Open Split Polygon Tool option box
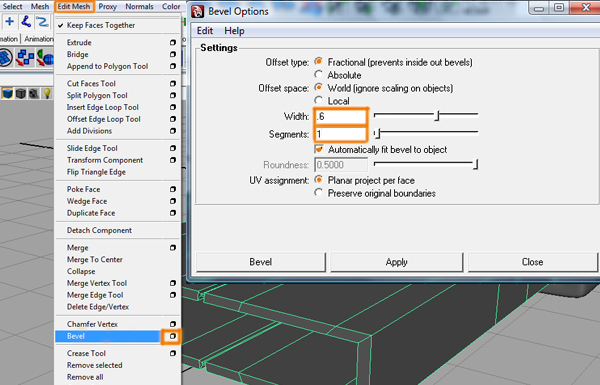The height and width of the screenshot is (385, 600). [173, 95]
